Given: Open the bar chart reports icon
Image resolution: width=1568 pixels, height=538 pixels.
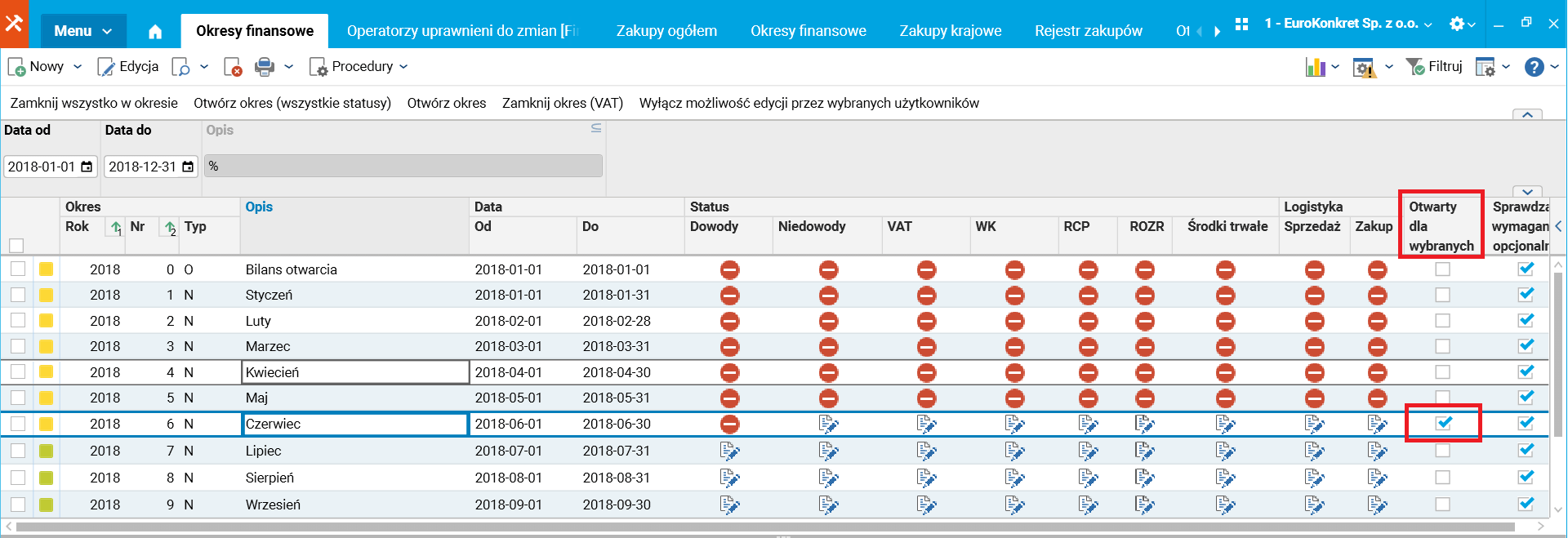Looking at the screenshot, I should 1315,67.
